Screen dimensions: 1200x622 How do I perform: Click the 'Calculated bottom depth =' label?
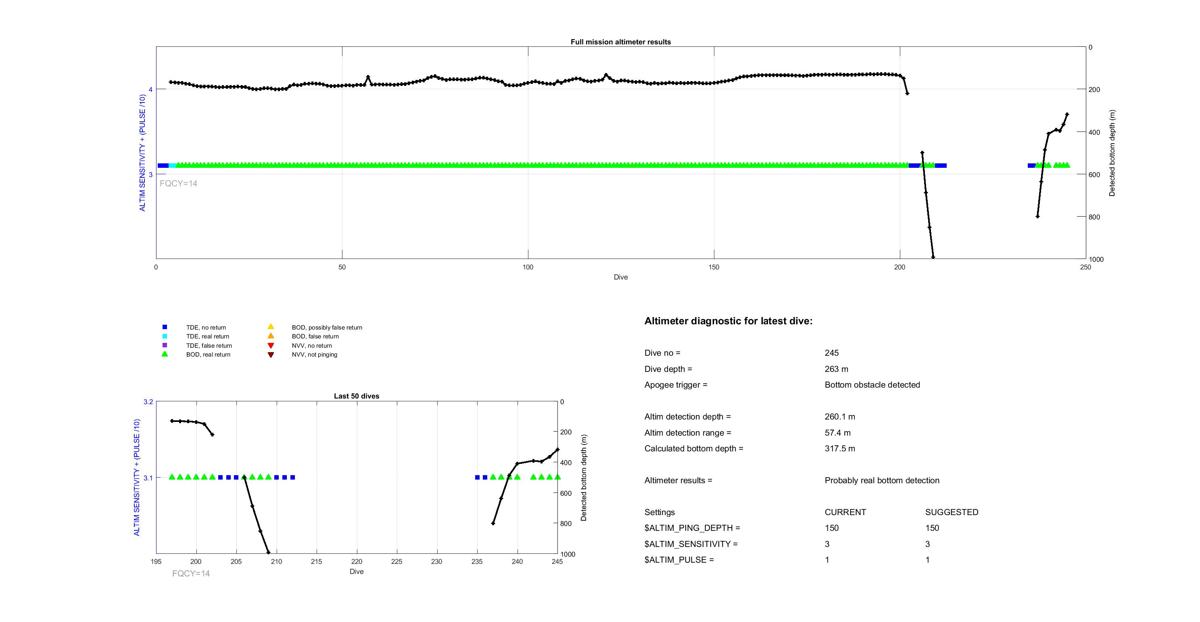pos(694,449)
